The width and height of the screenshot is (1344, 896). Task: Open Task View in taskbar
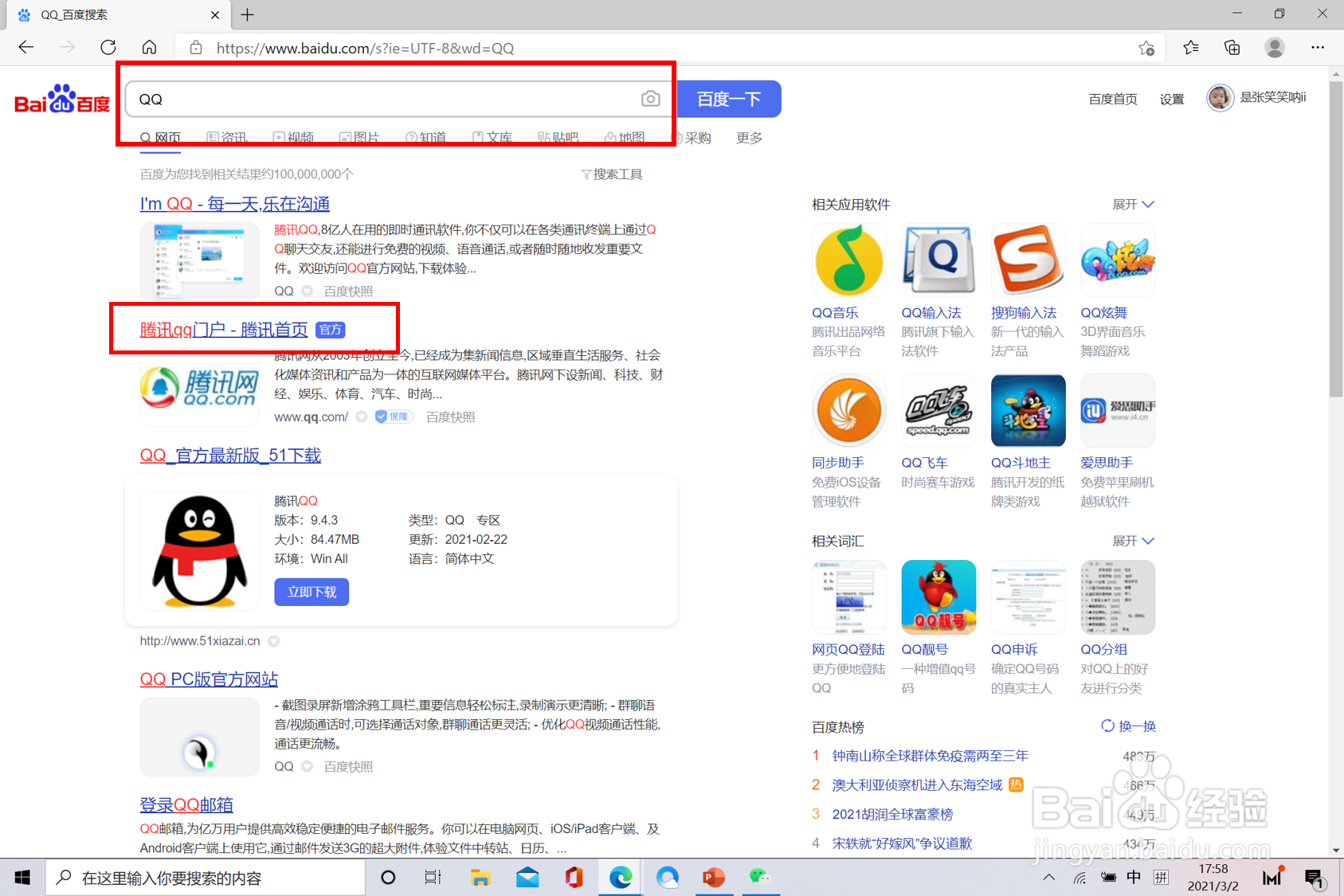433,878
